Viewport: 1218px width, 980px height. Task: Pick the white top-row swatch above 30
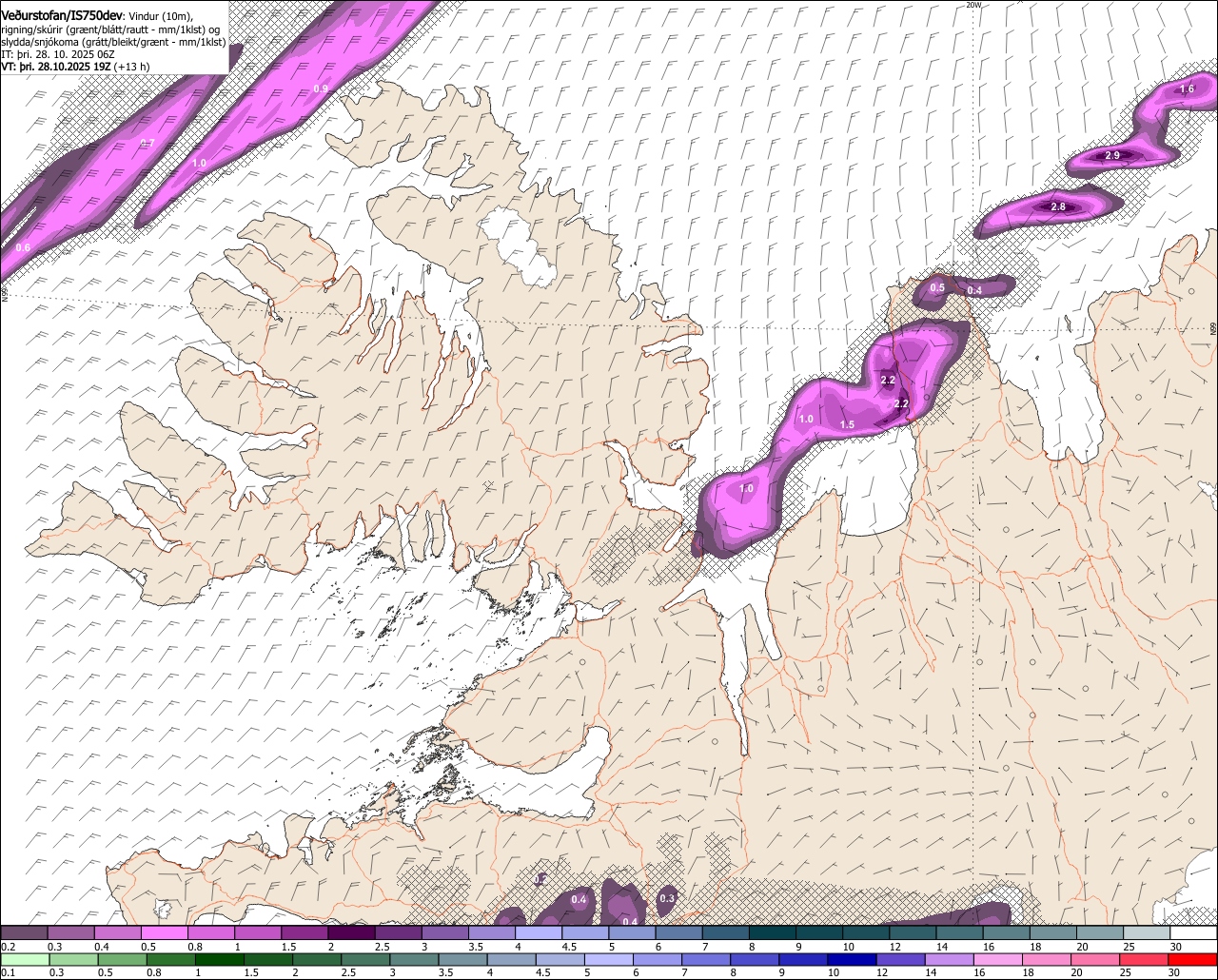pyautogui.click(x=1194, y=932)
